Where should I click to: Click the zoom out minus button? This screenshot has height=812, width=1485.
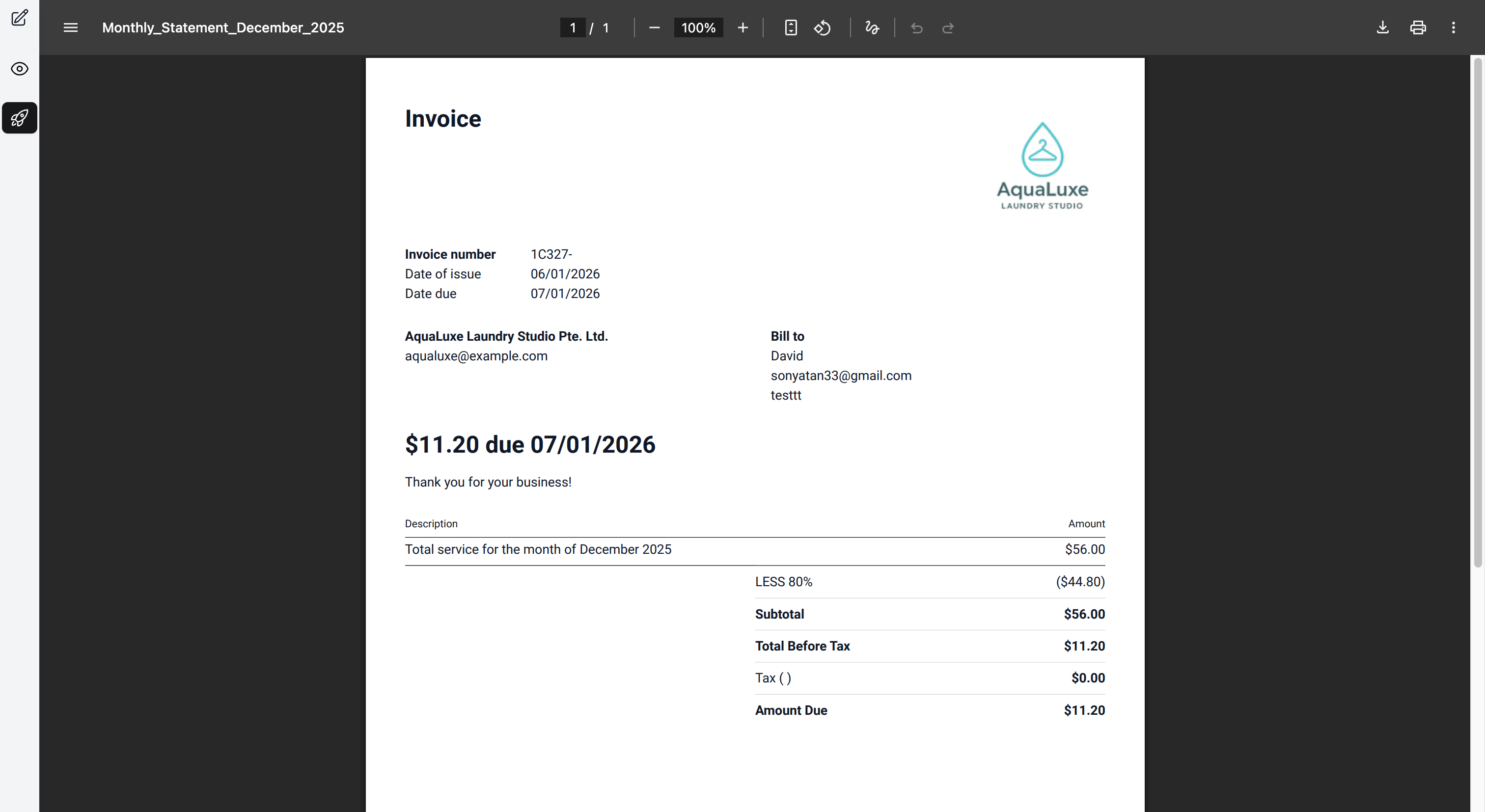click(x=654, y=27)
